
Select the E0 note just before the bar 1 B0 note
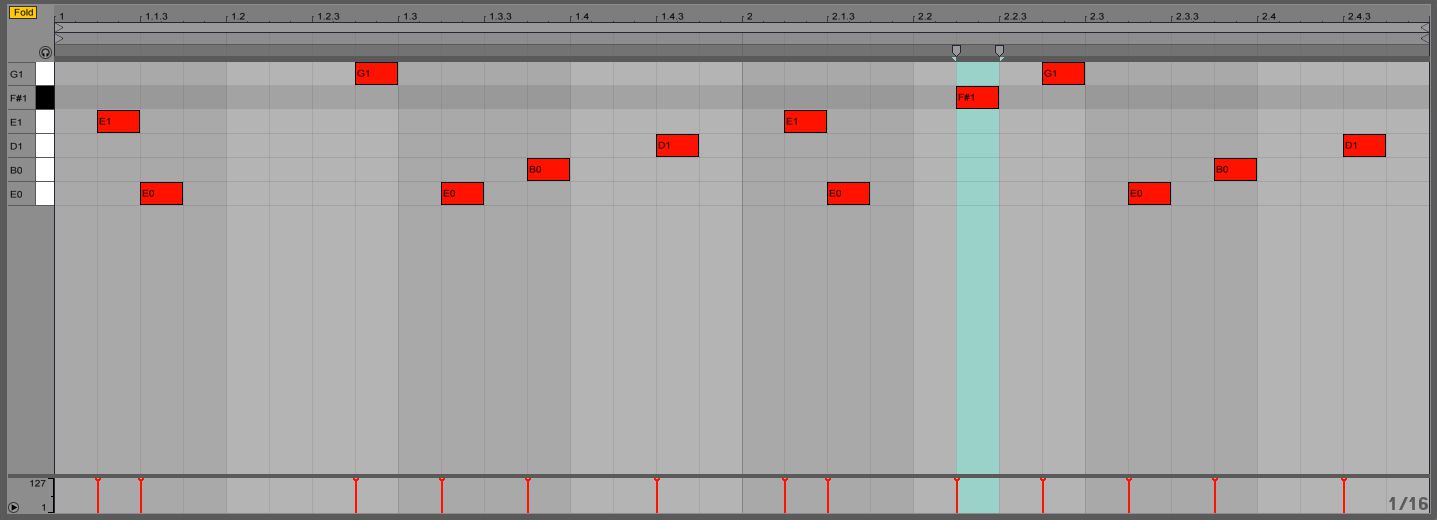[462, 194]
